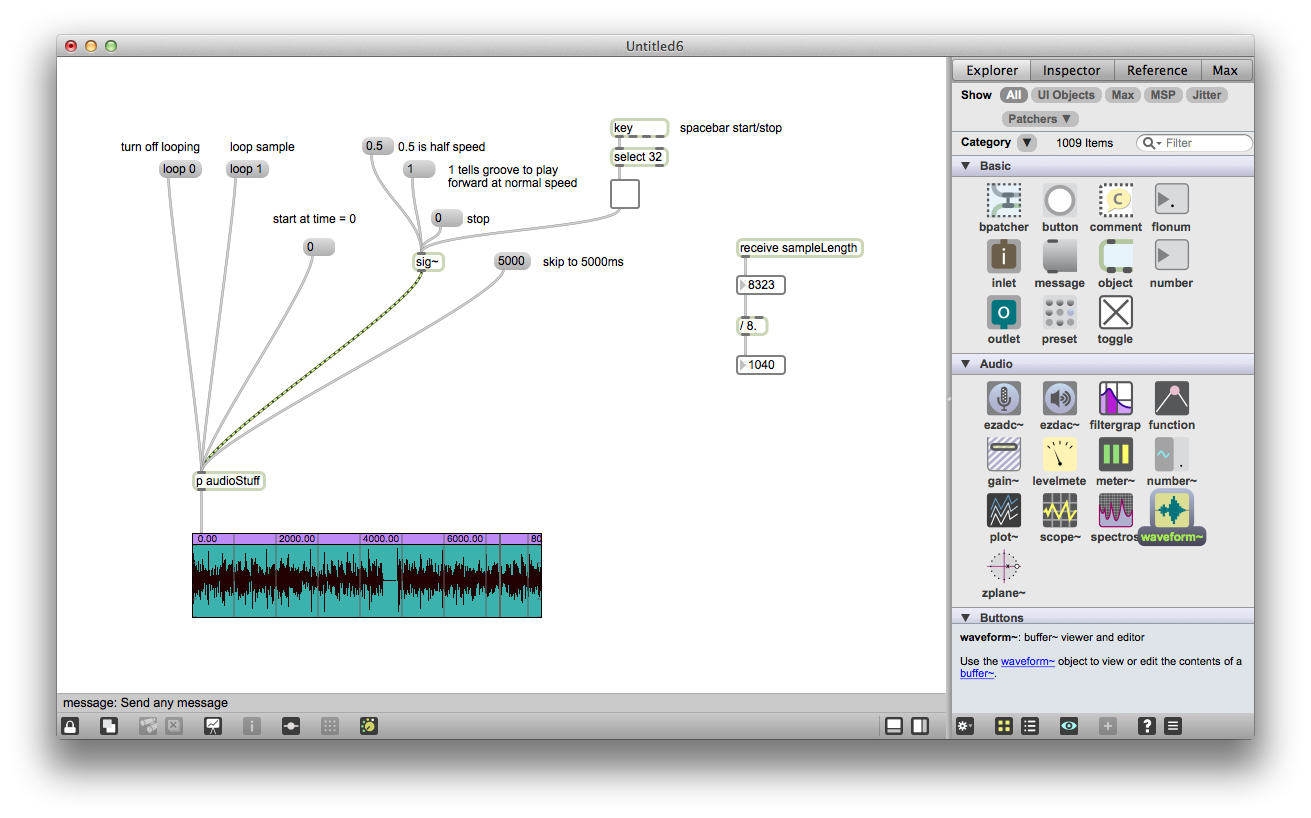The image size is (1311, 818).
Task: Lock the patcher with the padlock icon
Action: pyautogui.click(x=70, y=726)
